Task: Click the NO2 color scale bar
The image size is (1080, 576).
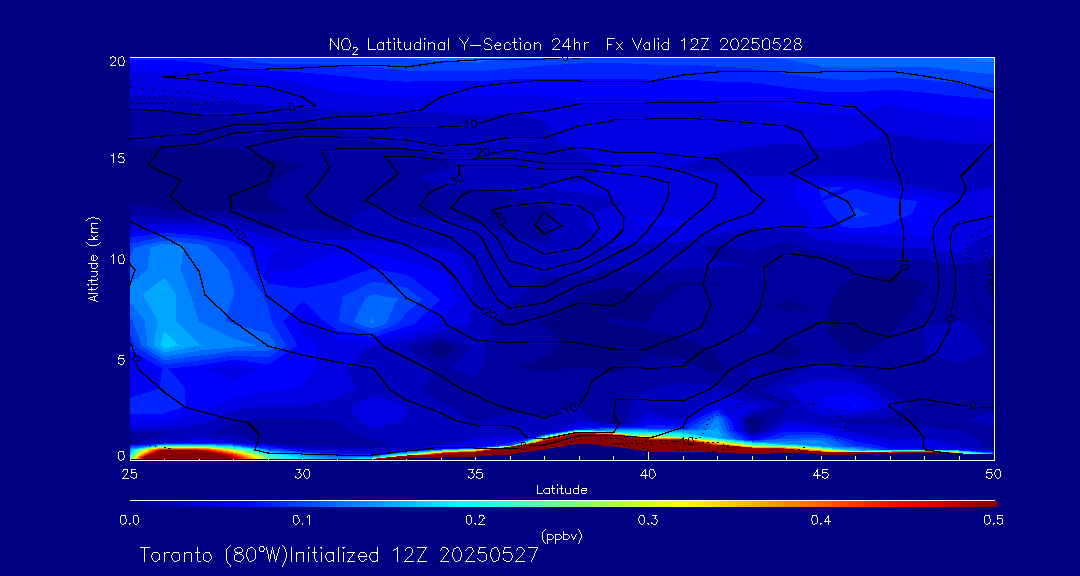Action: click(x=563, y=504)
